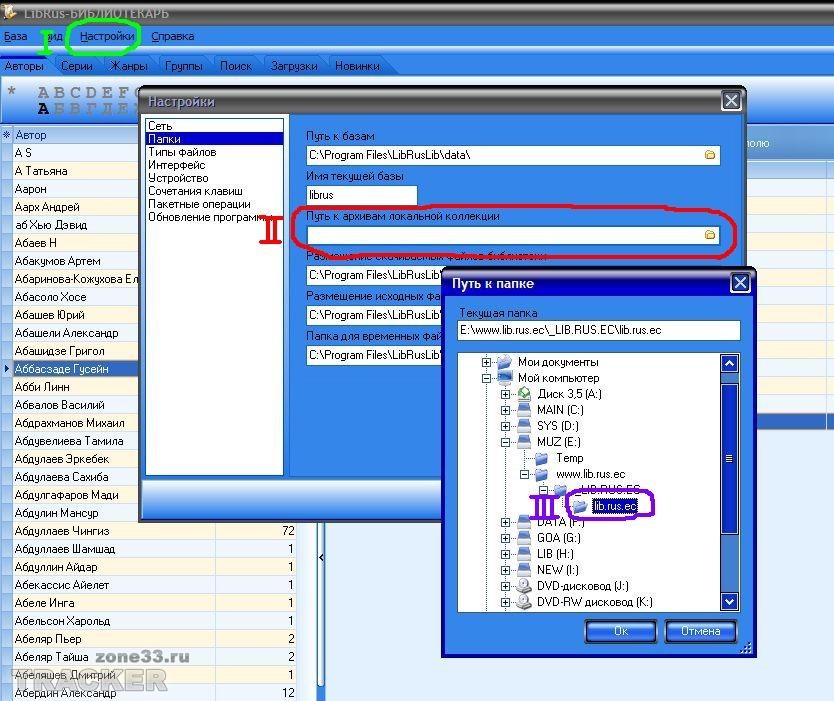Click the DVD-дисковод (J:) disc icon
Screen dimensions: 834x701
(x=524, y=586)
